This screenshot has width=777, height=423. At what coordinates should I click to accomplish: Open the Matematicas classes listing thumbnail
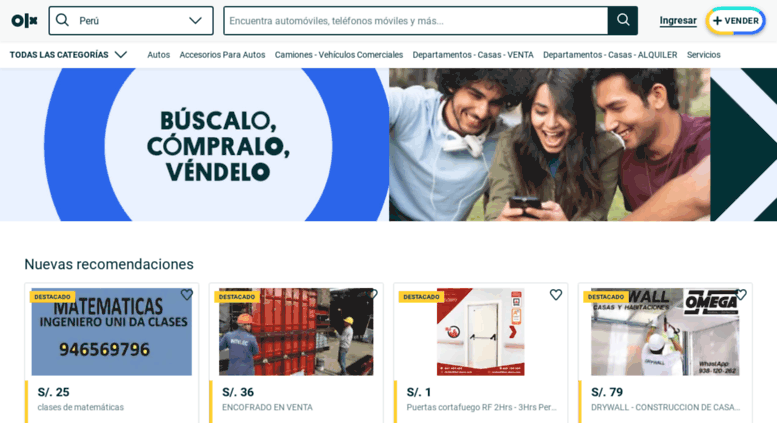tap(112, 332)
